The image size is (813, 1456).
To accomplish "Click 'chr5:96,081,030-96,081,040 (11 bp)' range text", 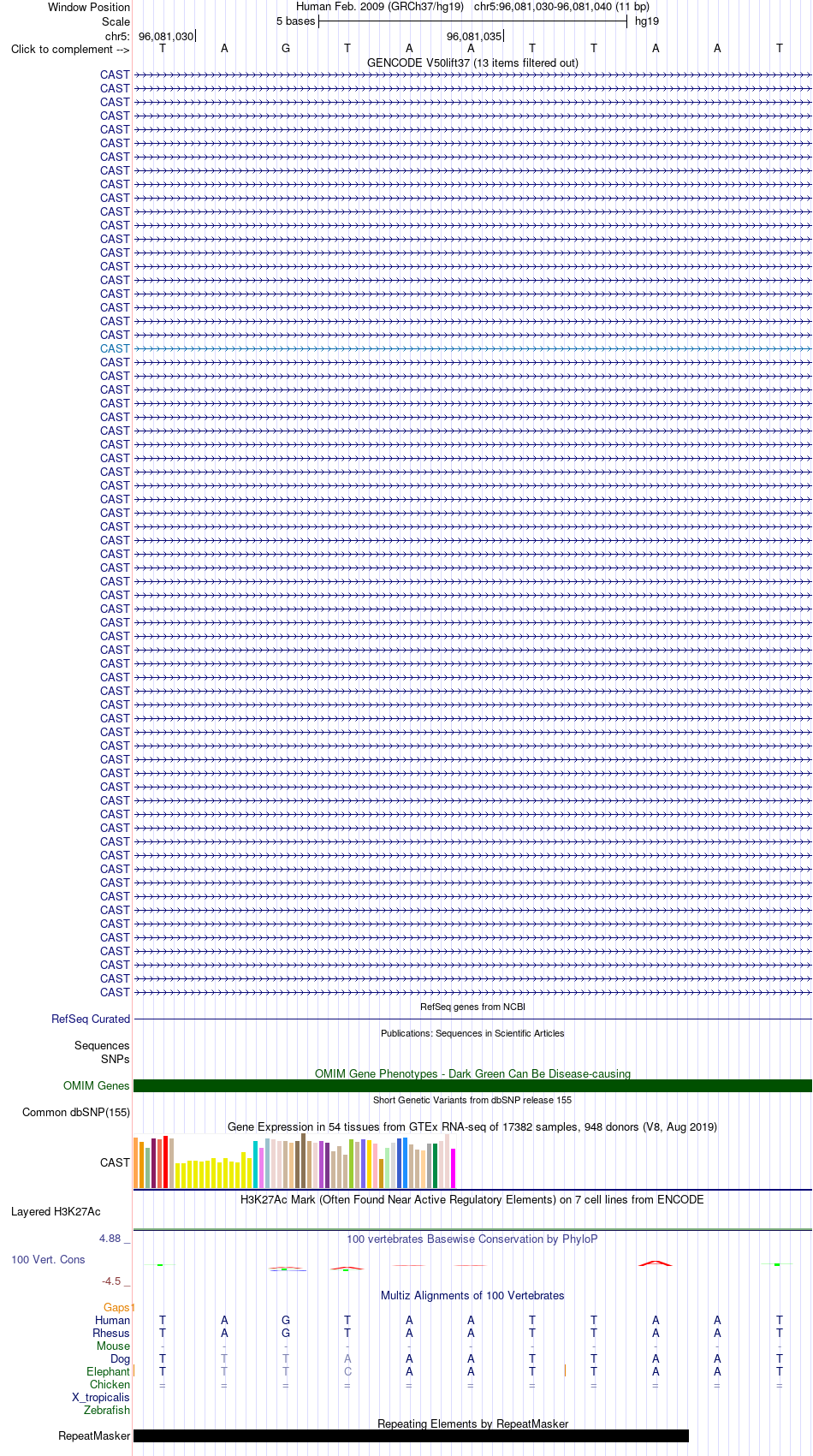I will 561,7.
